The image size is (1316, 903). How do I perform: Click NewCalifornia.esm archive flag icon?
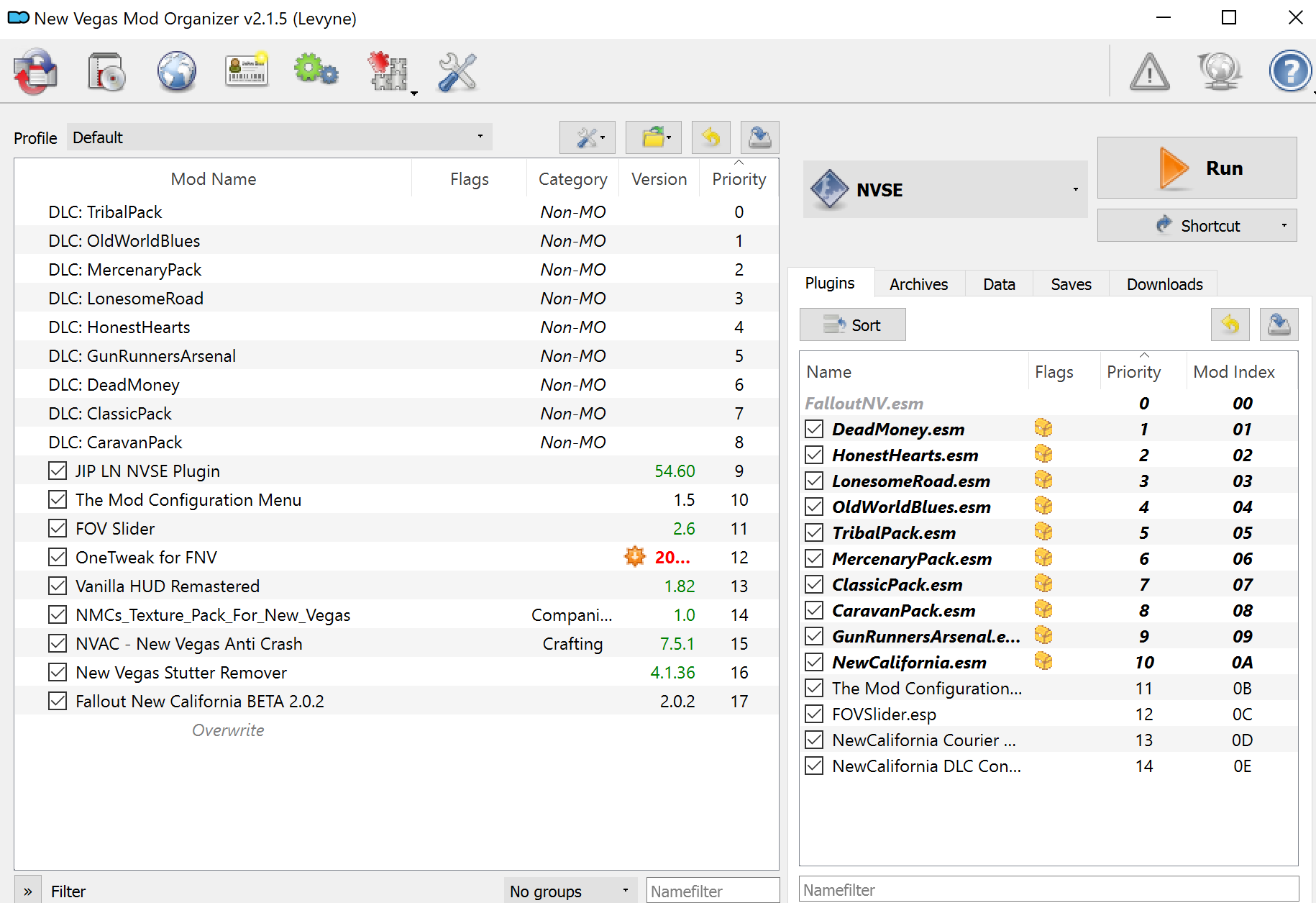(1043, 662)
